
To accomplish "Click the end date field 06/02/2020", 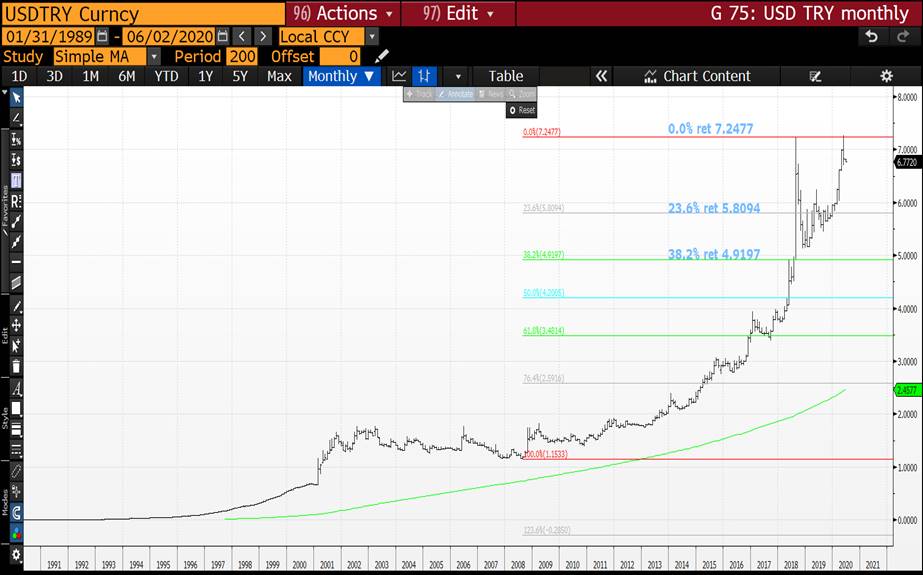I will coord(170,36).
